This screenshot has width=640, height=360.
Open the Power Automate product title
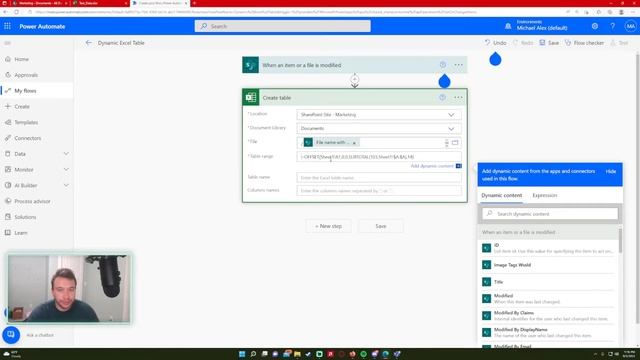(x=42, y=26)
